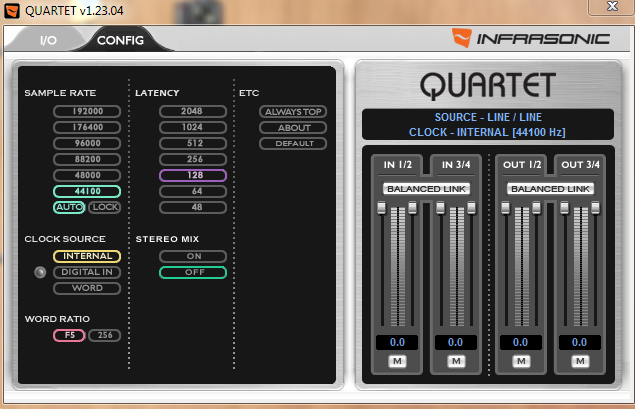Screen dimensions: 635x409
Task: Set latency to 256 samples
Action: [x=192, y=159]
